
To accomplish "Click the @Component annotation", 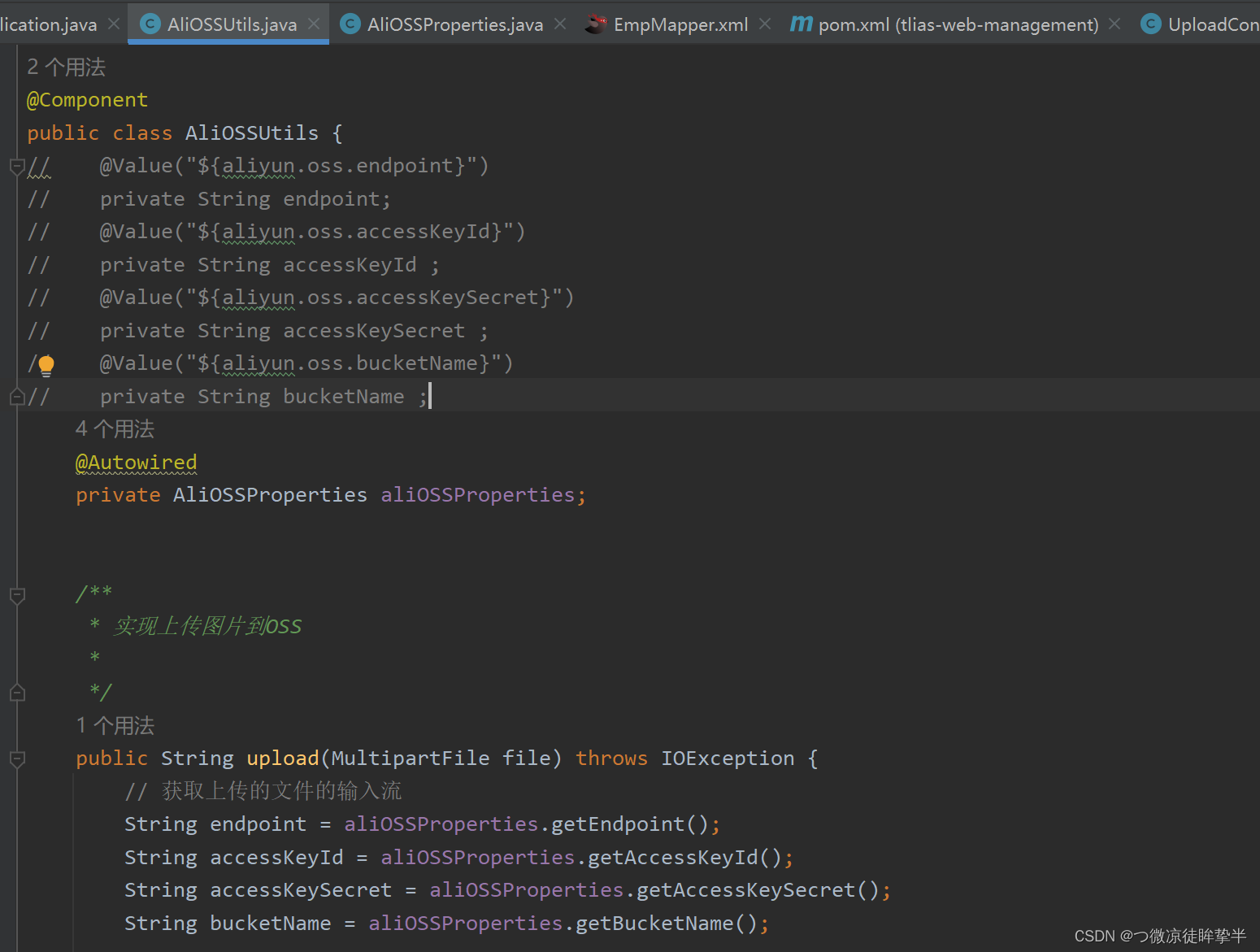I will click(88, 100).
